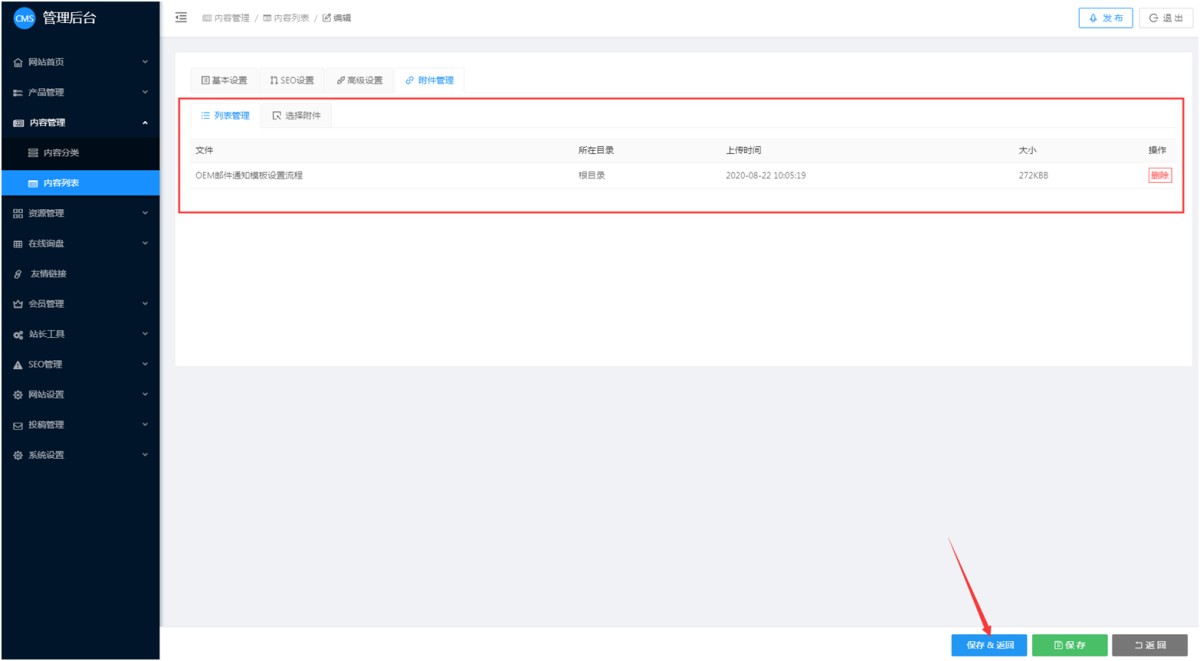Click the 退出 logout button
The image size is (1200, 661).
pyautogui.click(x=1166, y=18)
